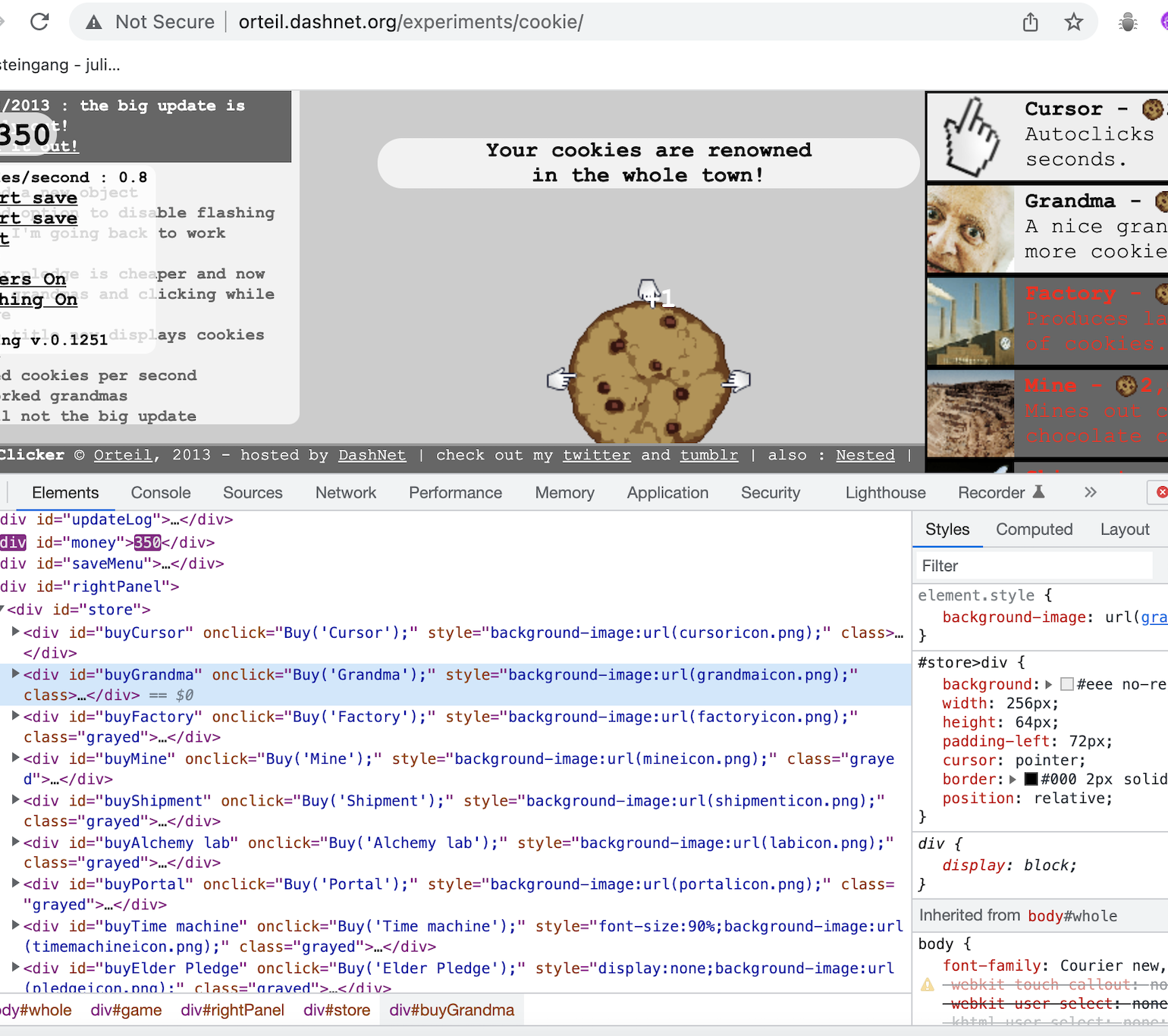This screenshot has width=1168, height=1036.
Task: Click the 'cursor: pointer;' style declaration
Action: coord(1014,760)
